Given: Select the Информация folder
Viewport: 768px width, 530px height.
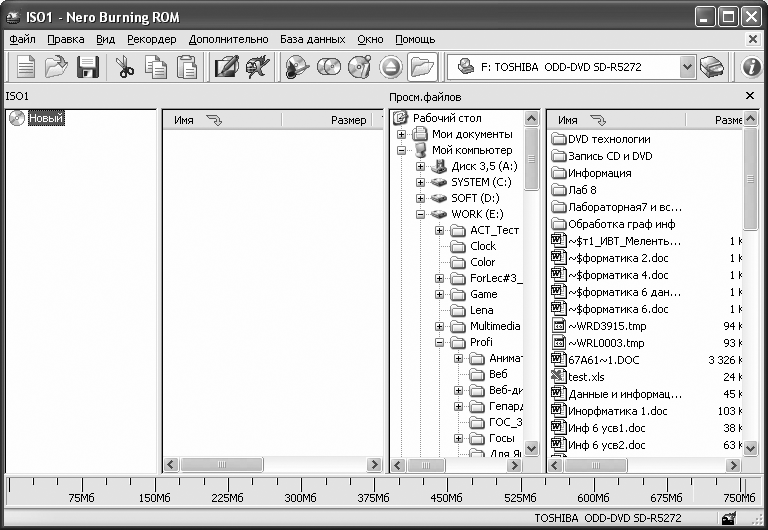Looking at the screenshot, I should point(600,173).
